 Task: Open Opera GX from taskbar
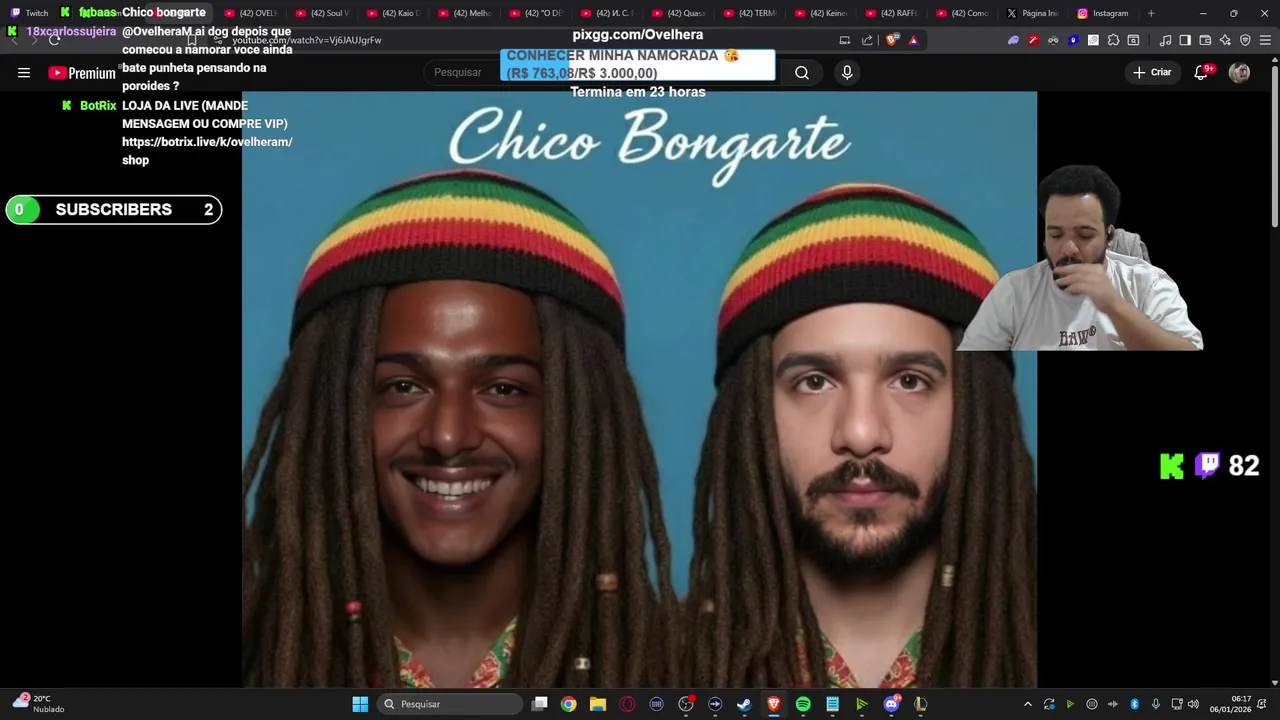627,704
